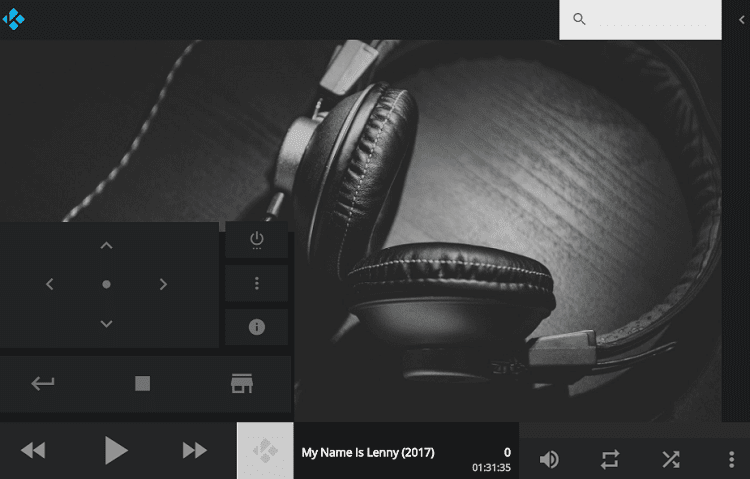Screen dimensions: 750x479
Task: Open the home store icon on remote
Action: tap(241, 383)
